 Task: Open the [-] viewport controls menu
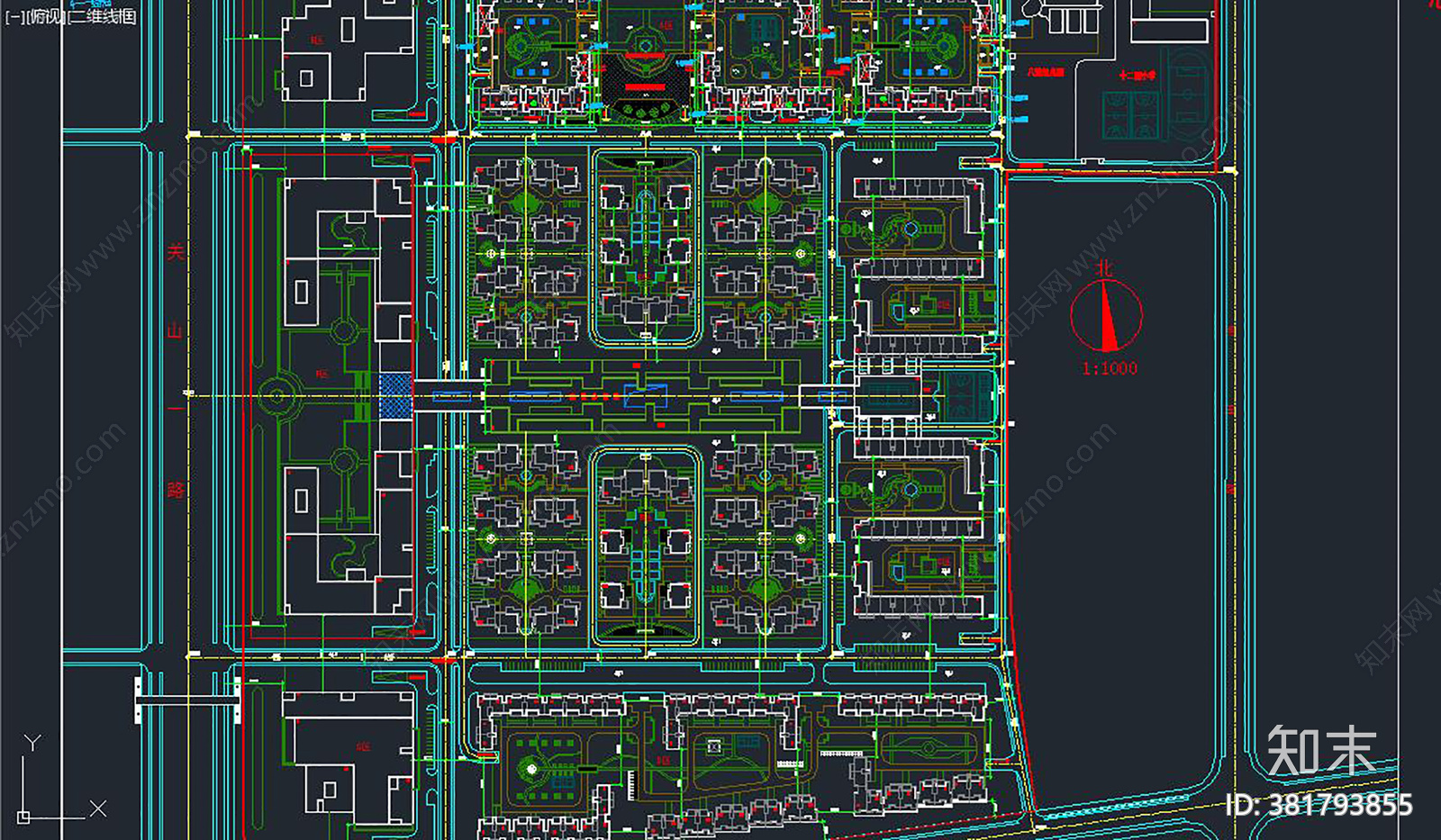point(15,16)
